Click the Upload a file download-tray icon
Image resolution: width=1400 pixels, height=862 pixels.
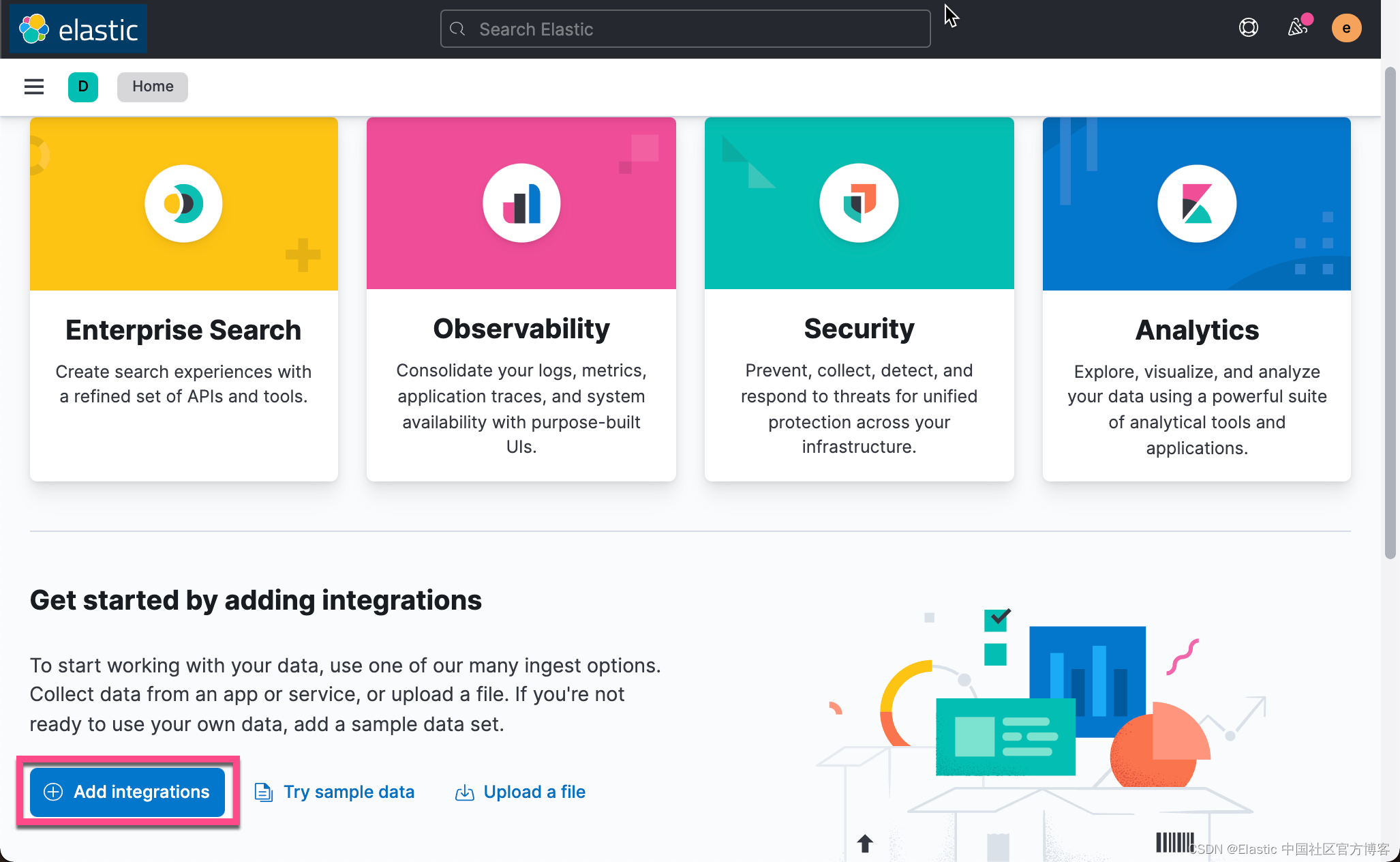point(464,792)
